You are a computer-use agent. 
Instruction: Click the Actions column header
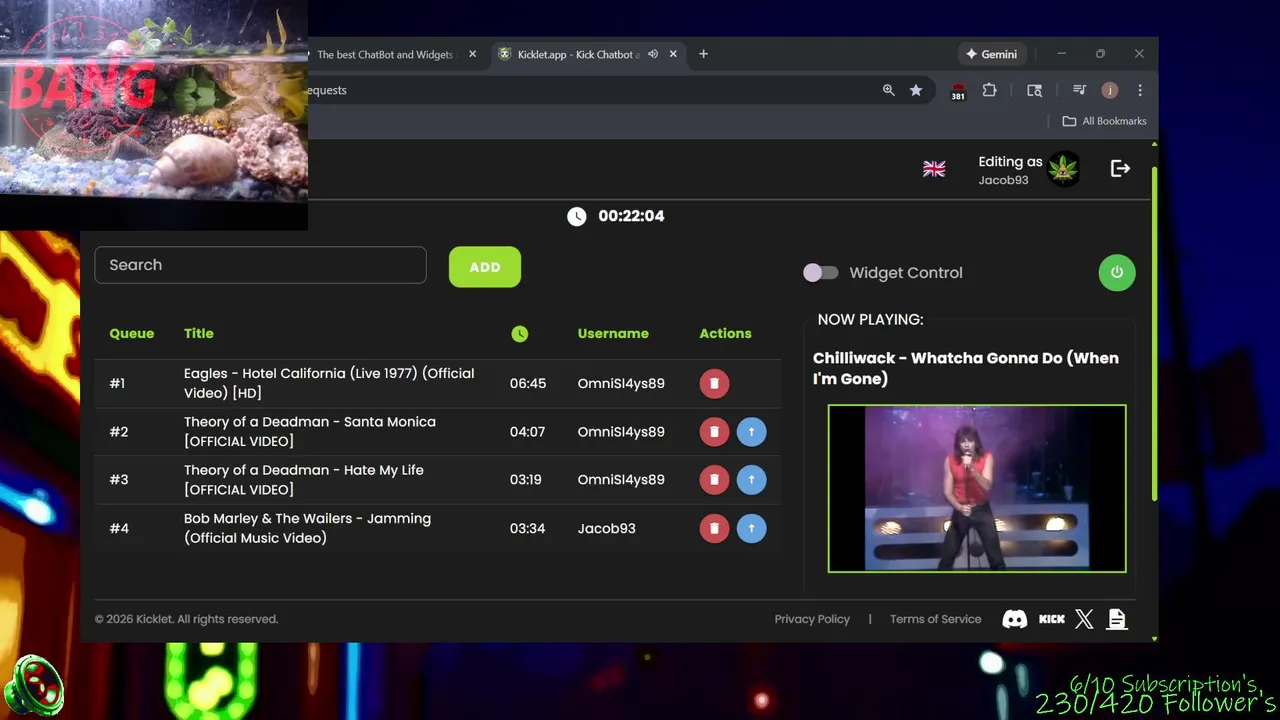tap(725, 334)
